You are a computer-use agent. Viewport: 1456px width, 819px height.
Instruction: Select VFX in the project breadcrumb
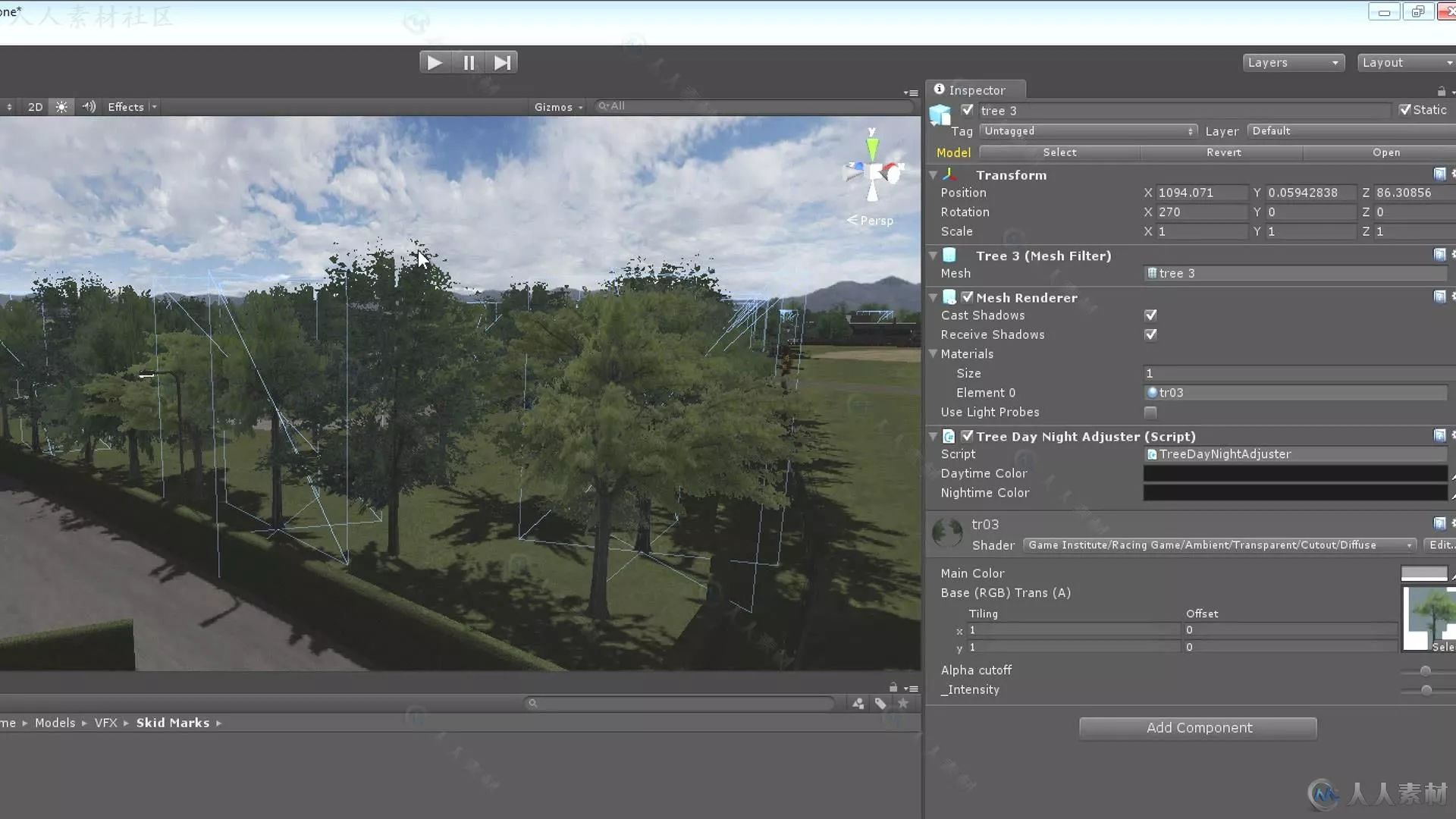(x=105, y=723)
